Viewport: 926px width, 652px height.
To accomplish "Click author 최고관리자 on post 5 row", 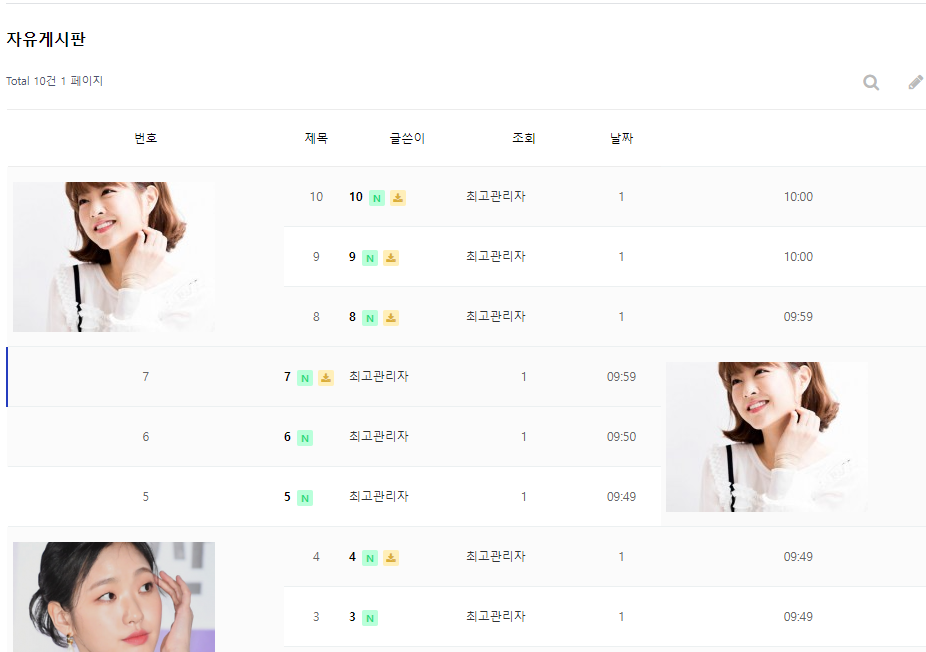I will click(379, 497).
